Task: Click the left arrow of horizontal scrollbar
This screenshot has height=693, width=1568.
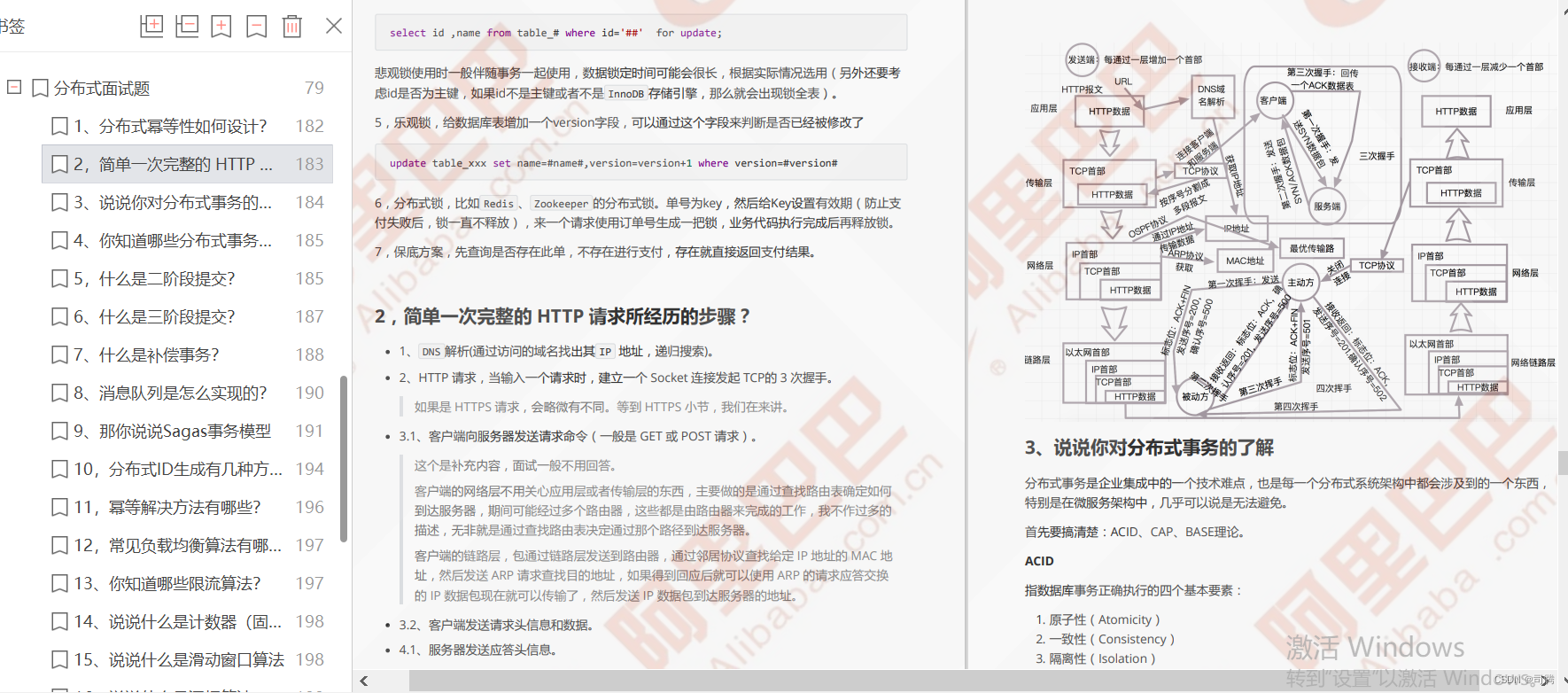Action: [364, 681]
